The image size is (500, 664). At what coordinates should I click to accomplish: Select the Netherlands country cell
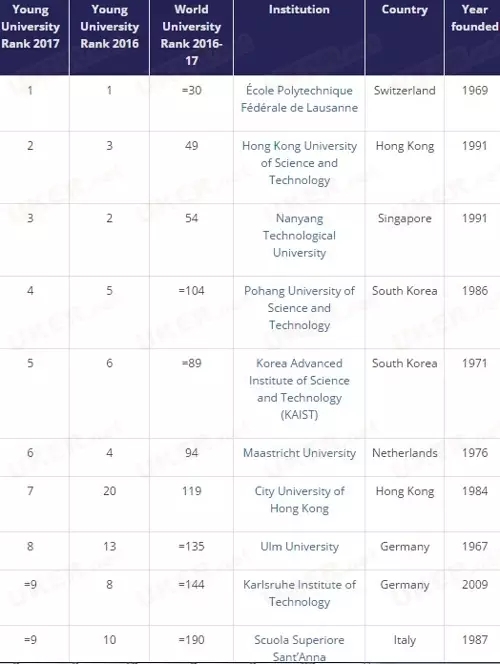[404, 453]
